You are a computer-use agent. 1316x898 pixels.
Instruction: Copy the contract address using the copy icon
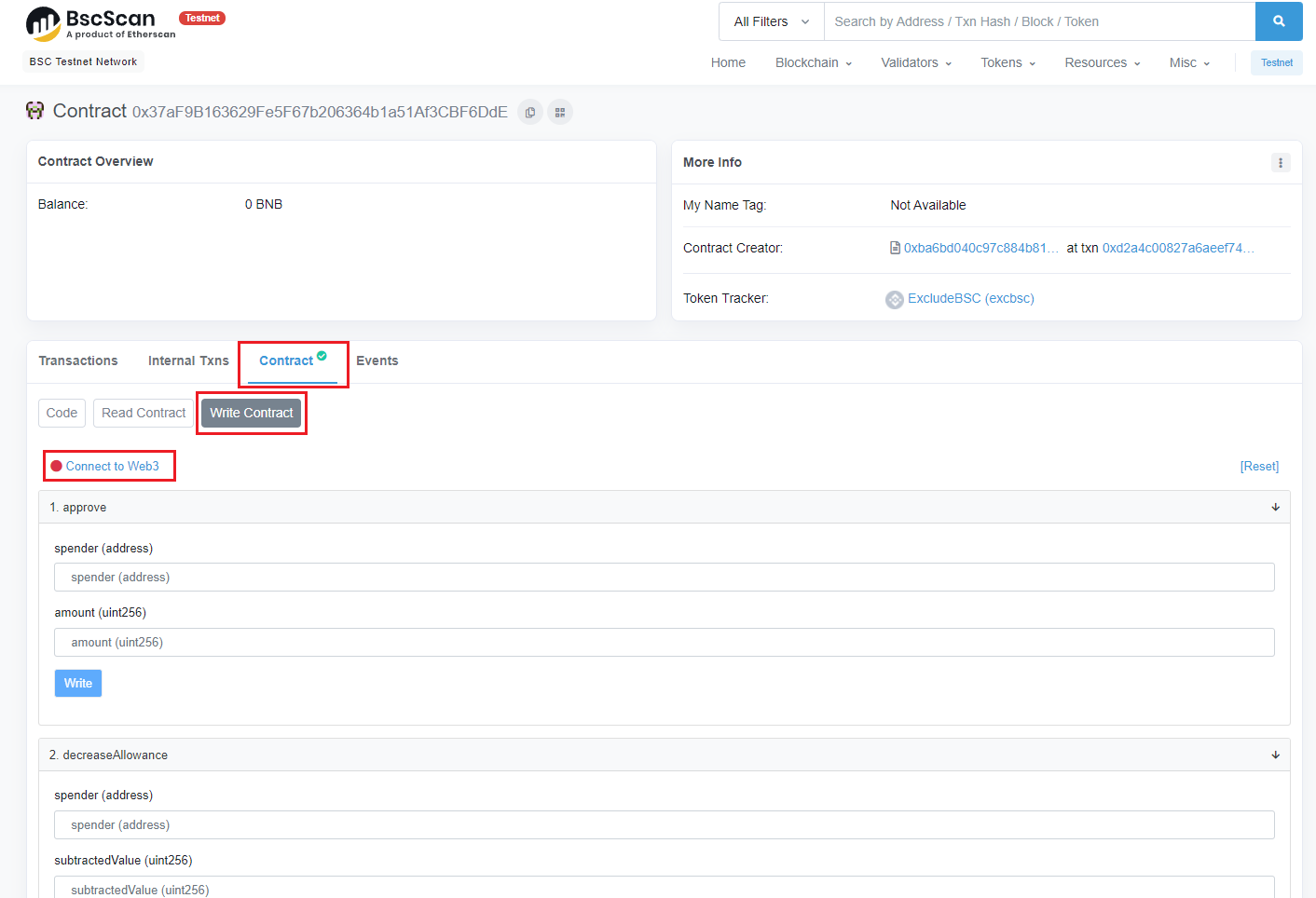529,112
